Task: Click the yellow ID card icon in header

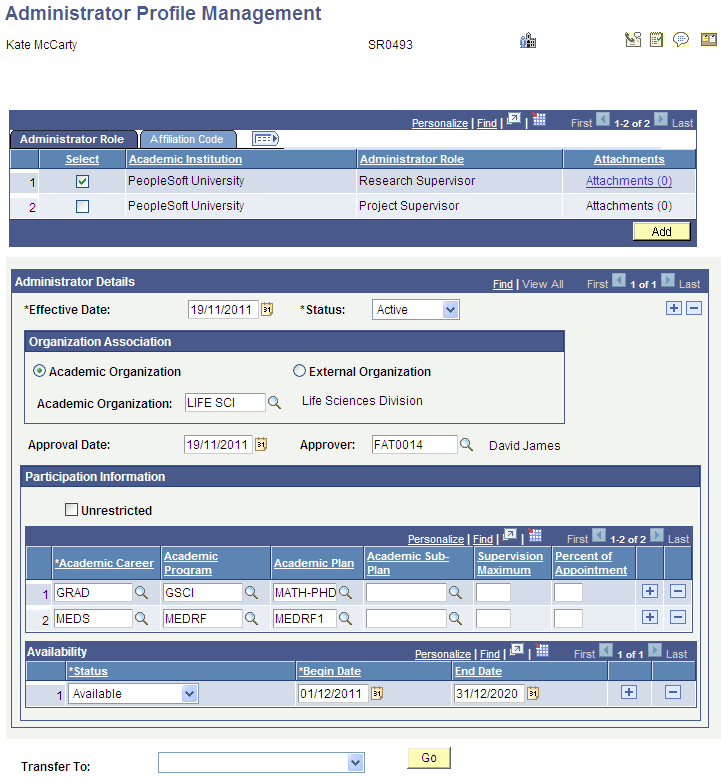Action: 709,40
